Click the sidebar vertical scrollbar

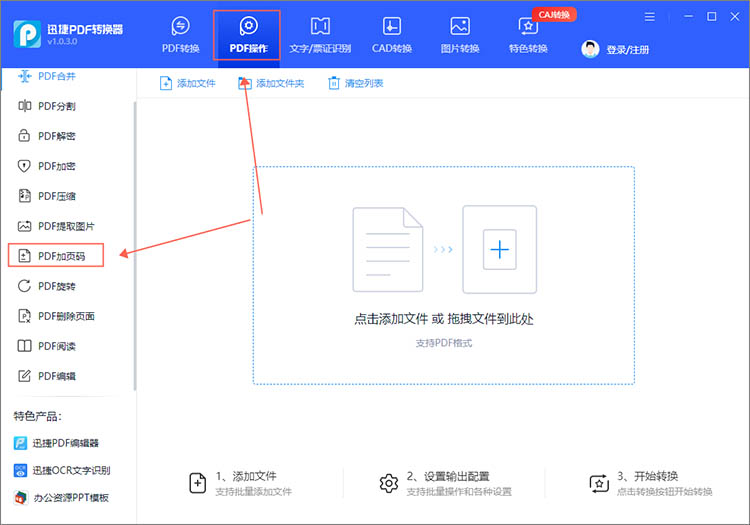[135, 246]
